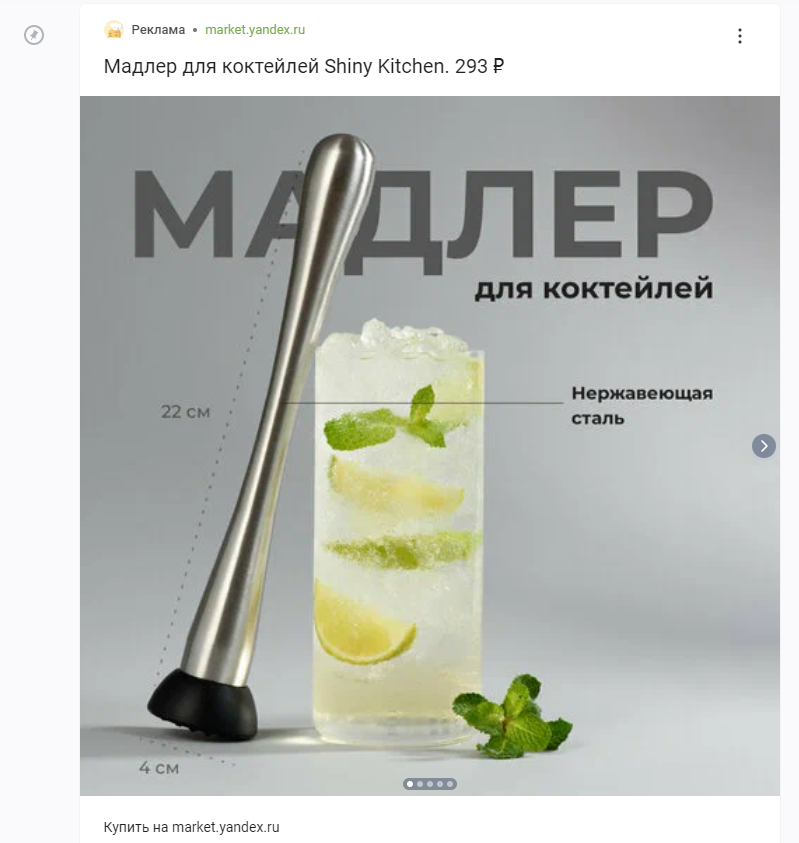This screenshot has width=799, height=843.
Task: Select the second carousel indicator dot
Action: click(x=420, y=784)
